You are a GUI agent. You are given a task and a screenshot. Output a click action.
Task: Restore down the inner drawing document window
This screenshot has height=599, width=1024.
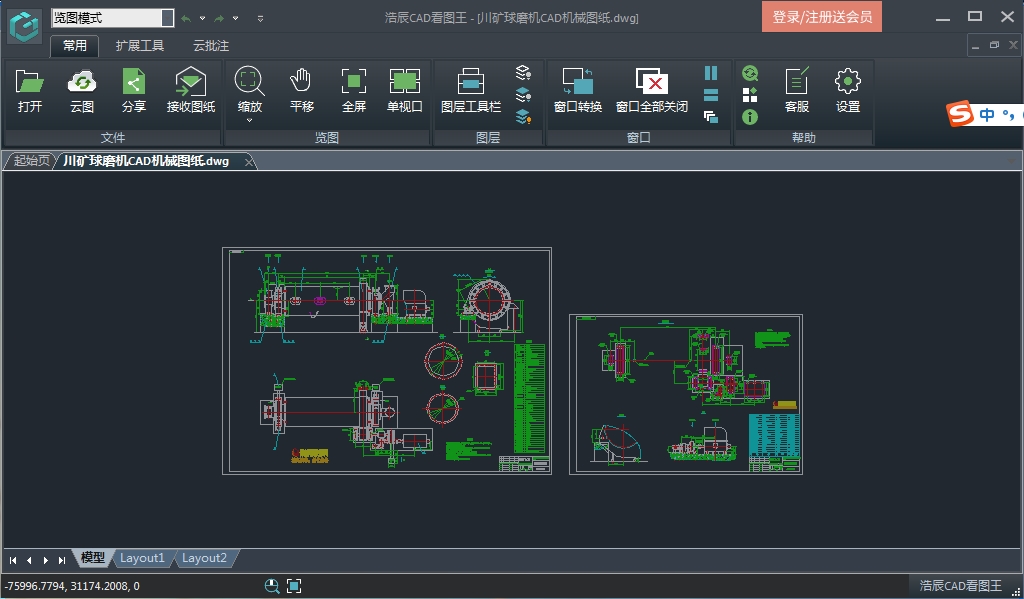[995, 46]
